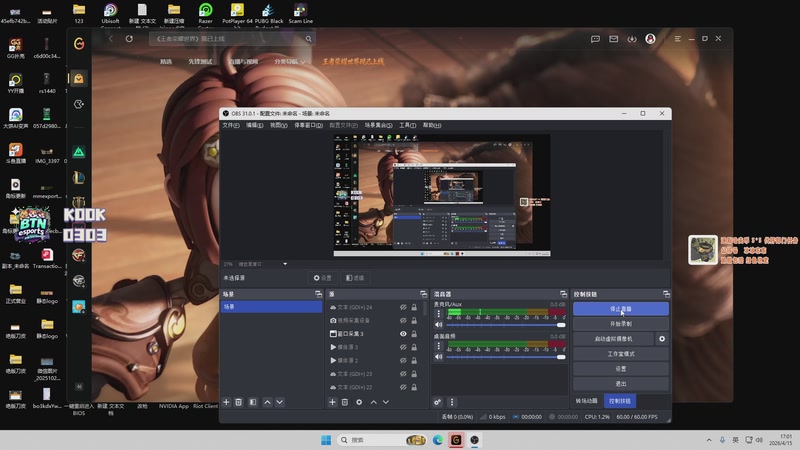800x450 pixels.
Task: Add a new source with 源 panel plus icon
Action: pyautogui.click(x=332, y=402)
